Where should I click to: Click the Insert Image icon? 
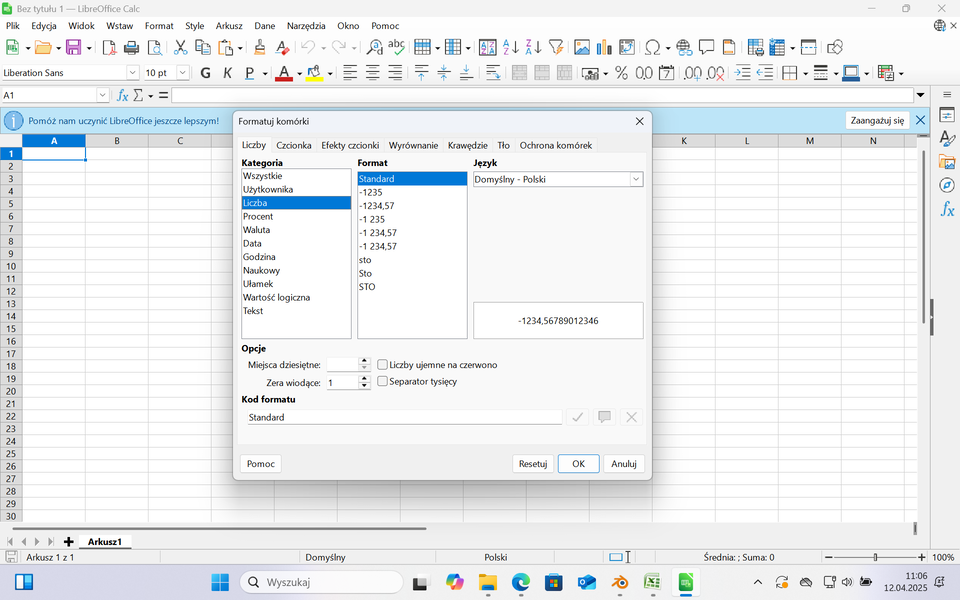tap(581, 47)
